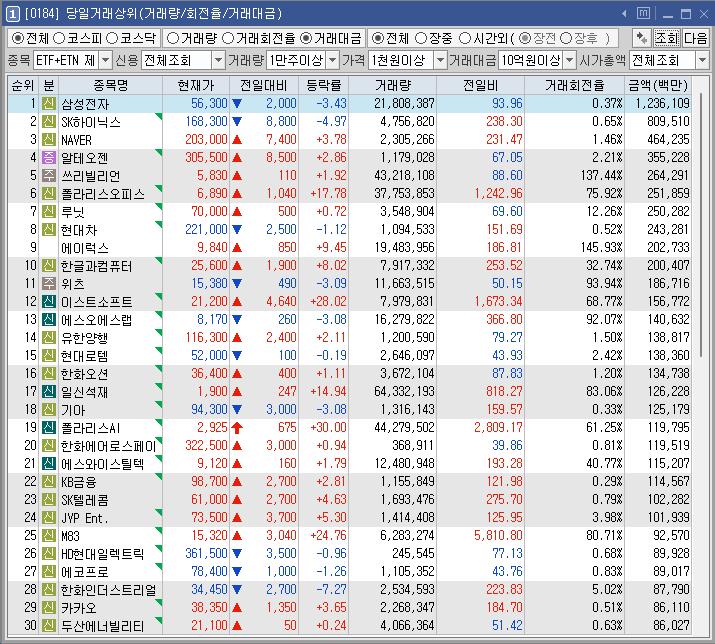Click the 에이럭스 row current price 9,840
The image size is (715, 644).
click(x=212, y=248)
